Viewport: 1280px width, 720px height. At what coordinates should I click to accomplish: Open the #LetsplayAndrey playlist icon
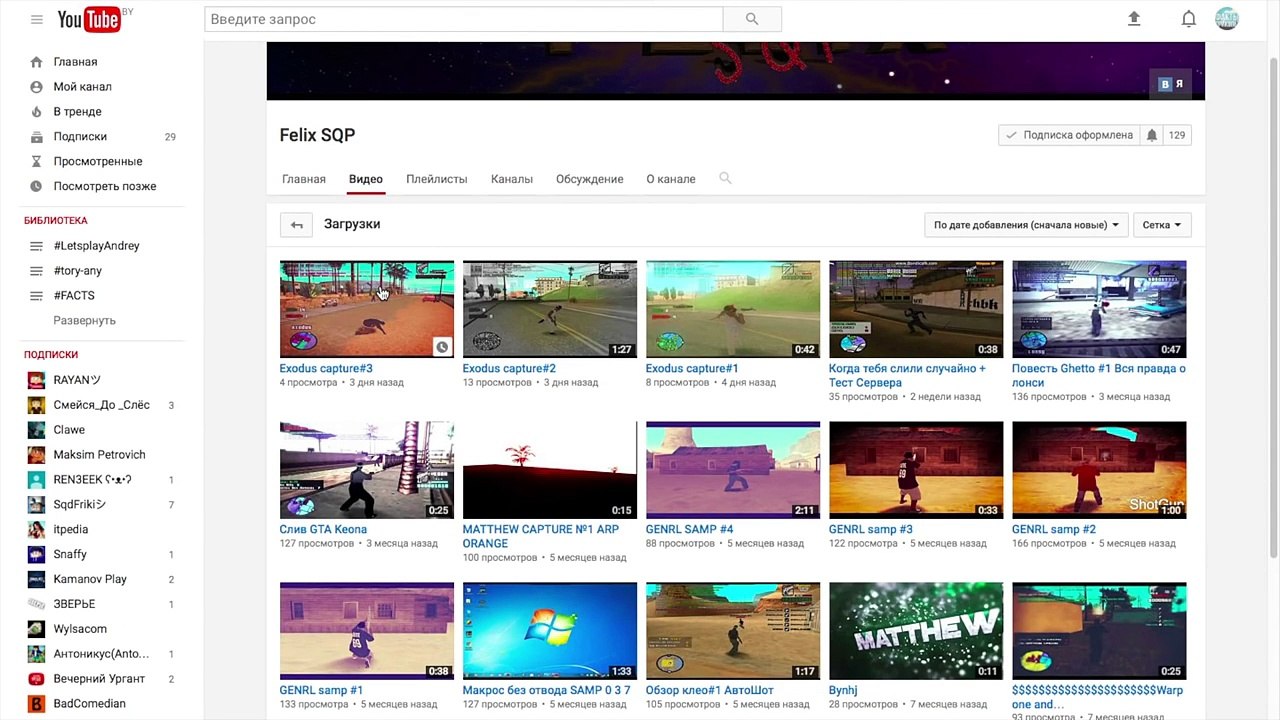click(x=36, y=246)
